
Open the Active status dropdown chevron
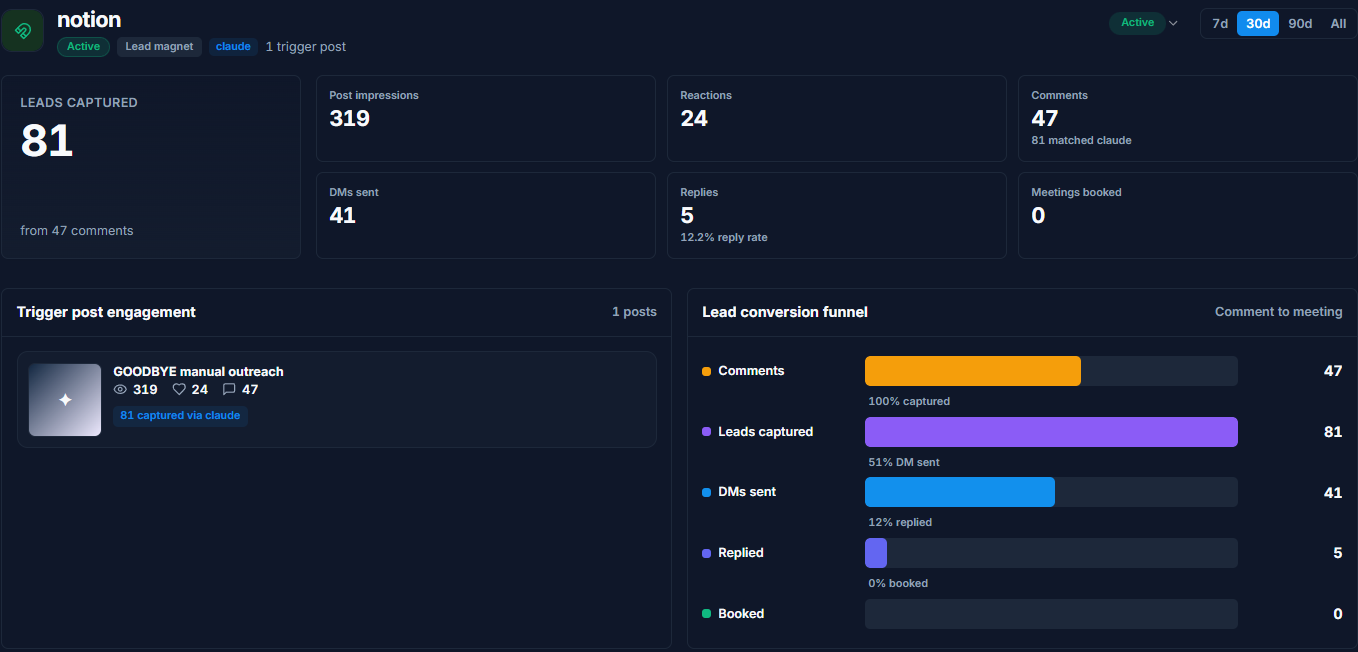click(x=1174, y=23)
